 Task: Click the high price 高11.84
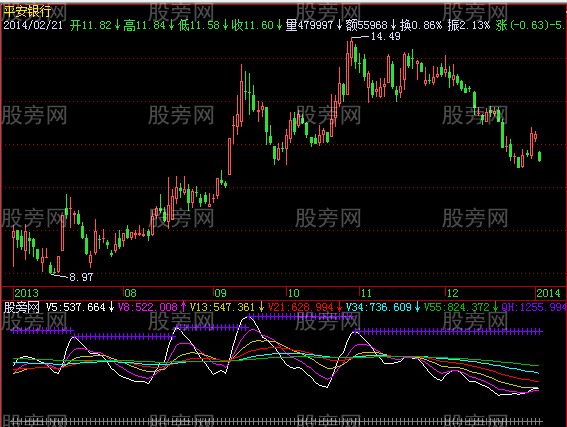click(144, 25)
